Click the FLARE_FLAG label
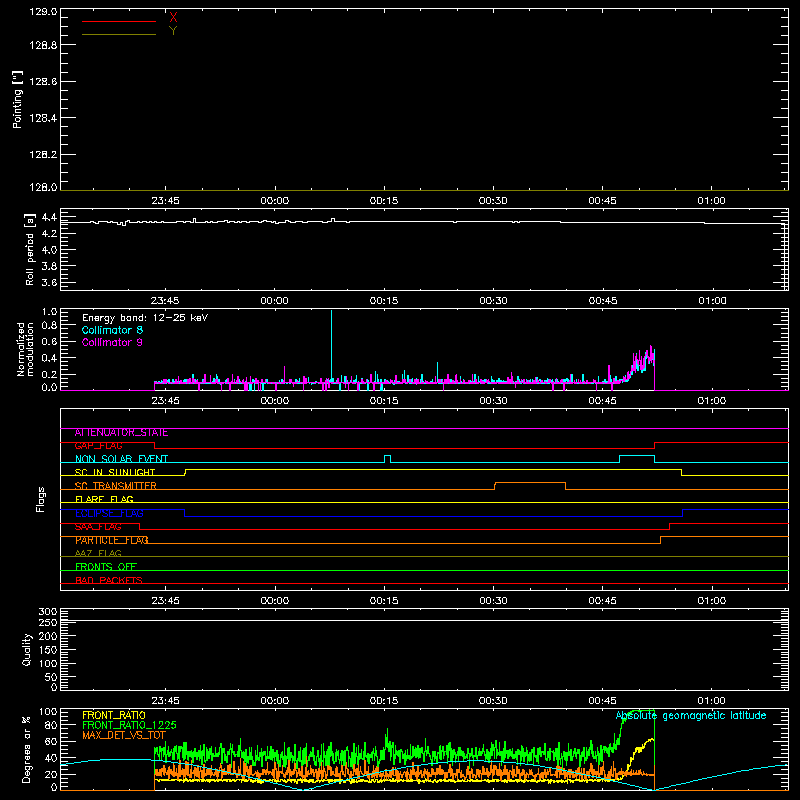Image resolution: width=800 pixels, height=800 pixels. (x=104, y=499)
